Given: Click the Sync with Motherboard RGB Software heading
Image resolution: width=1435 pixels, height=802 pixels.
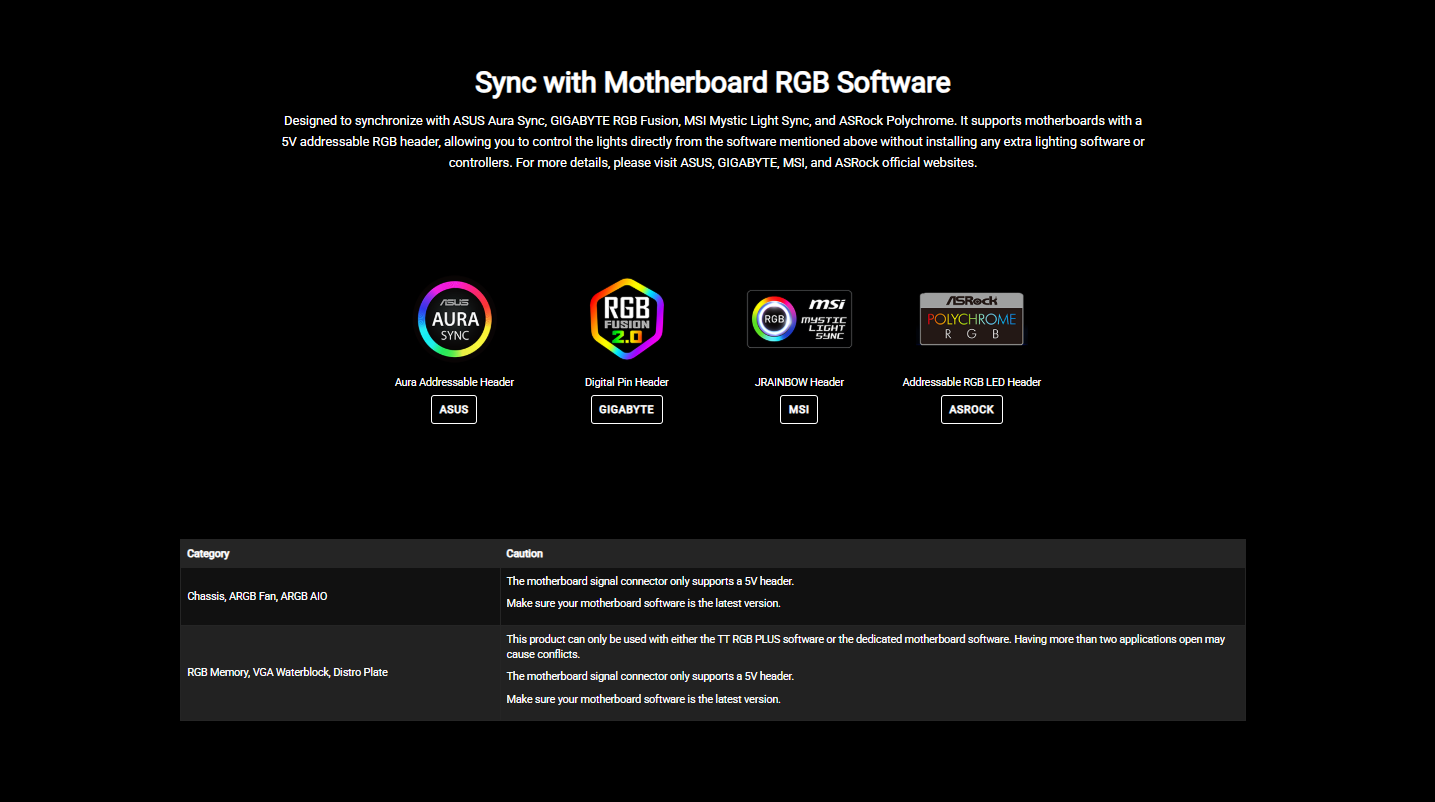Looking at the screenshot, I should pos(712,82).
